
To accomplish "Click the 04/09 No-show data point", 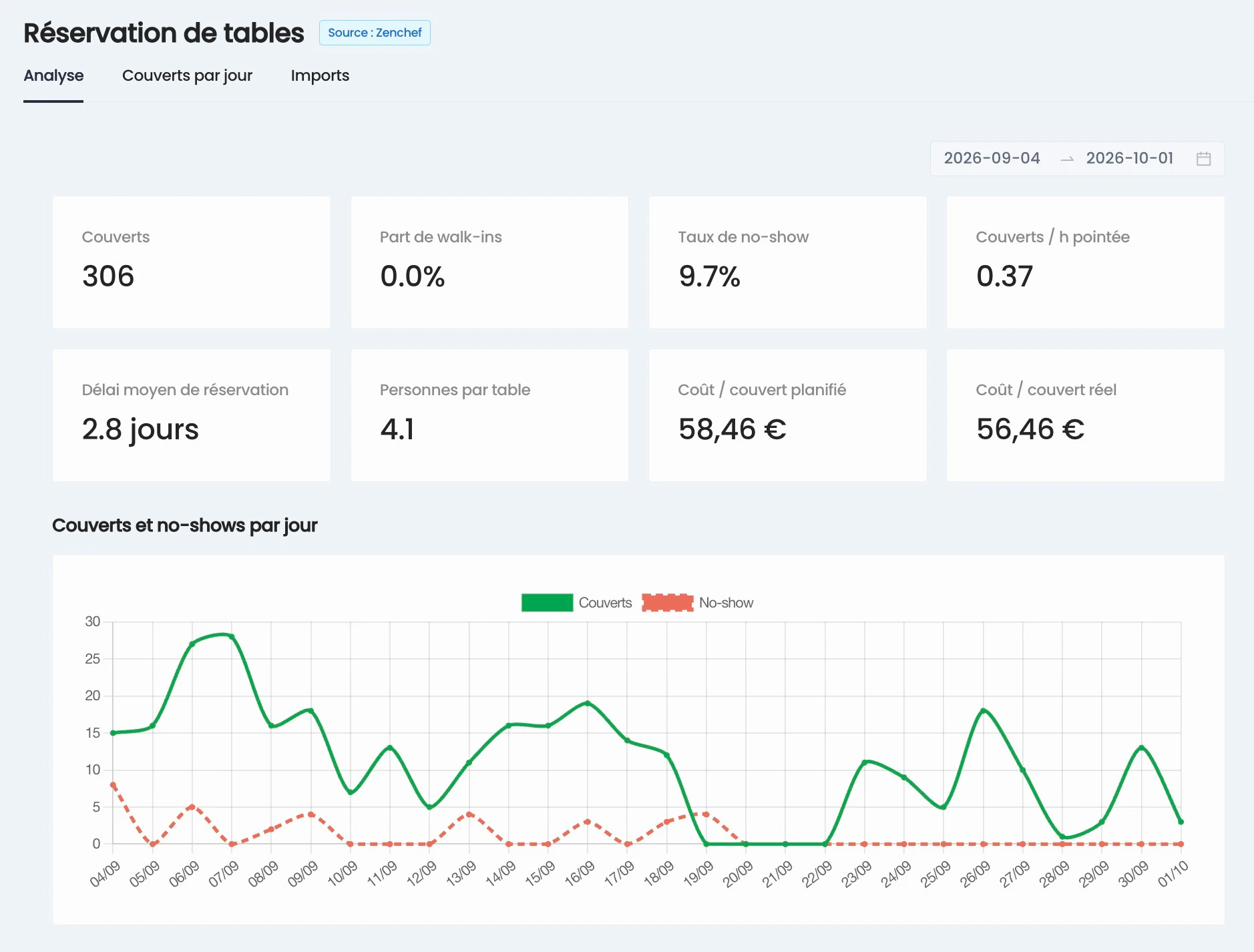I will [113, 785].
